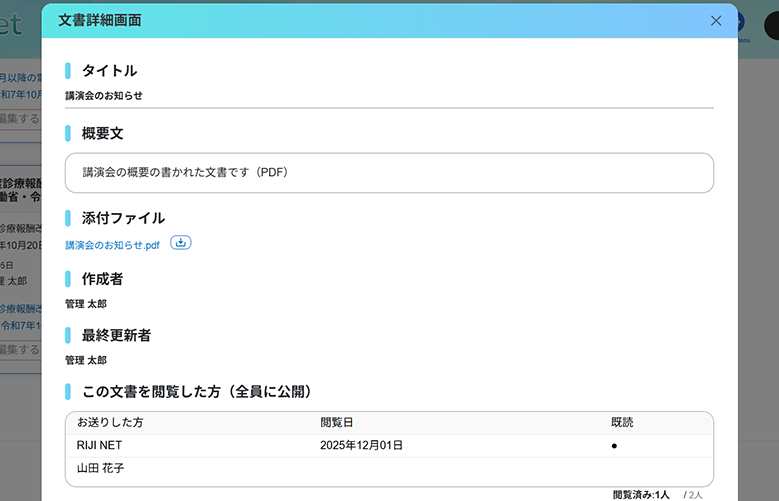
Task: Click the お送りした方 column header
Action: tap(110, 423)
